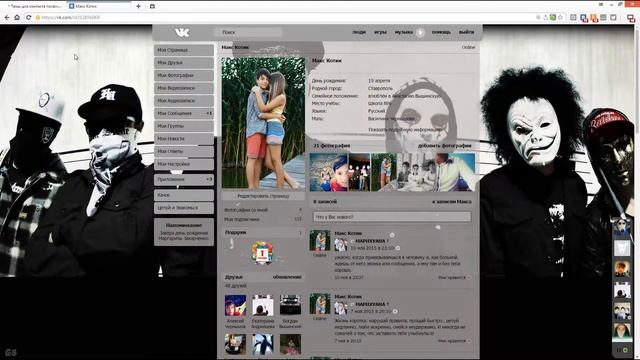The width and height of the screenshot is (640, 360).
Task: Start the music player with the round play button
Action: click(420, 32)
